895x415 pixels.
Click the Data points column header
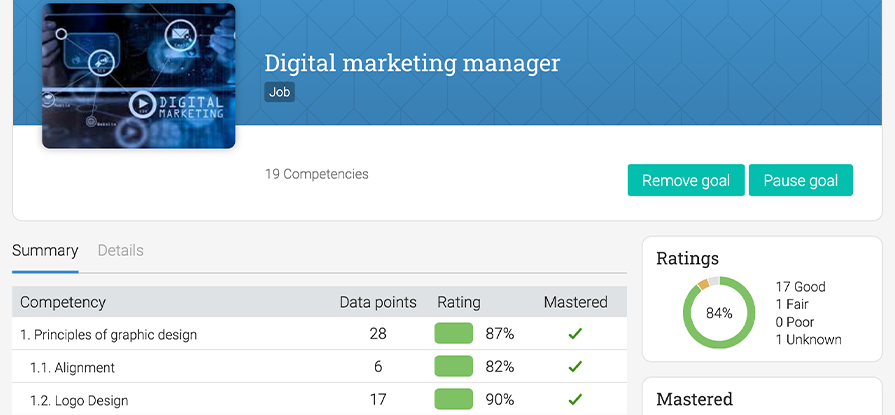(378, 302)
